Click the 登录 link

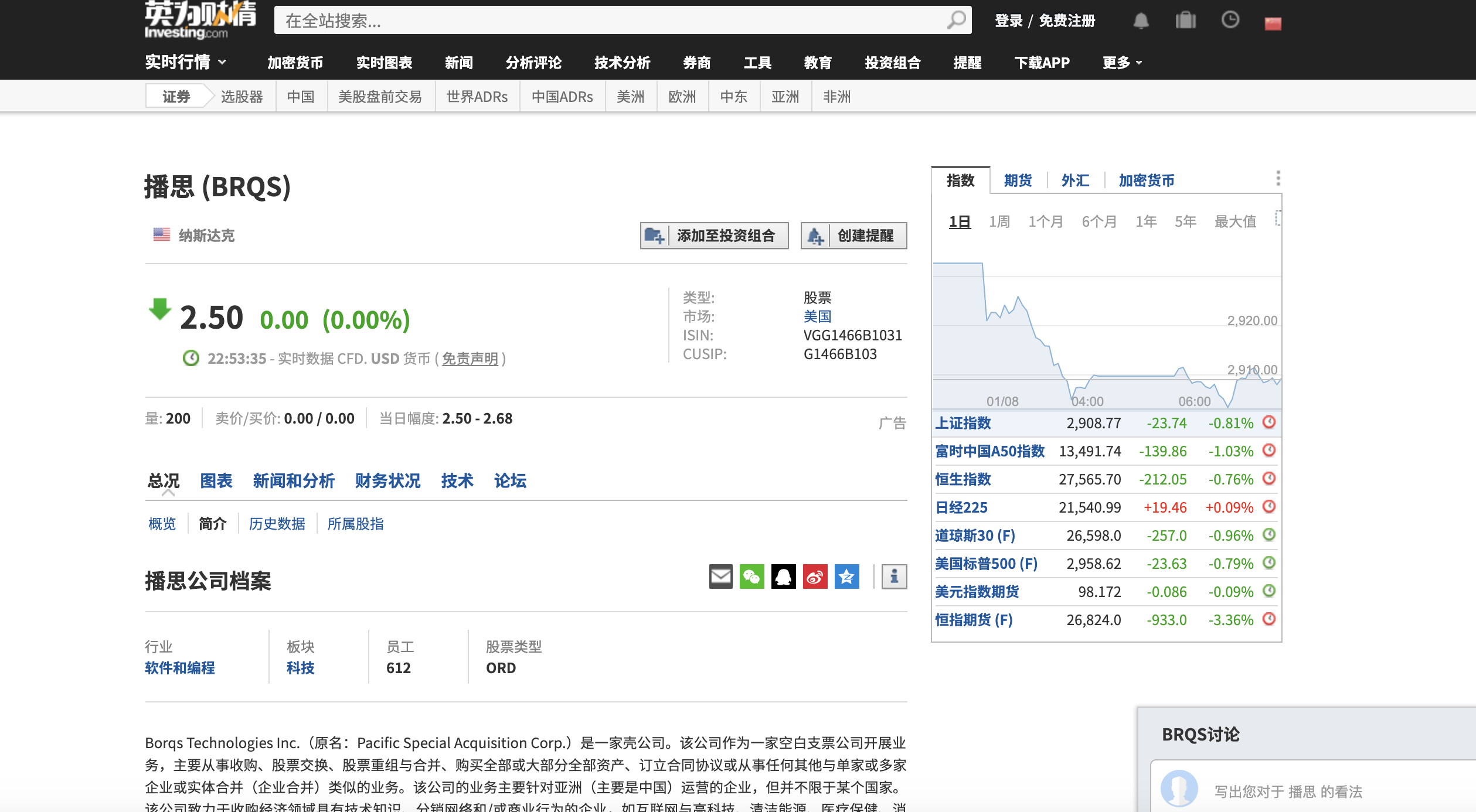click(x=1008, y=21)
